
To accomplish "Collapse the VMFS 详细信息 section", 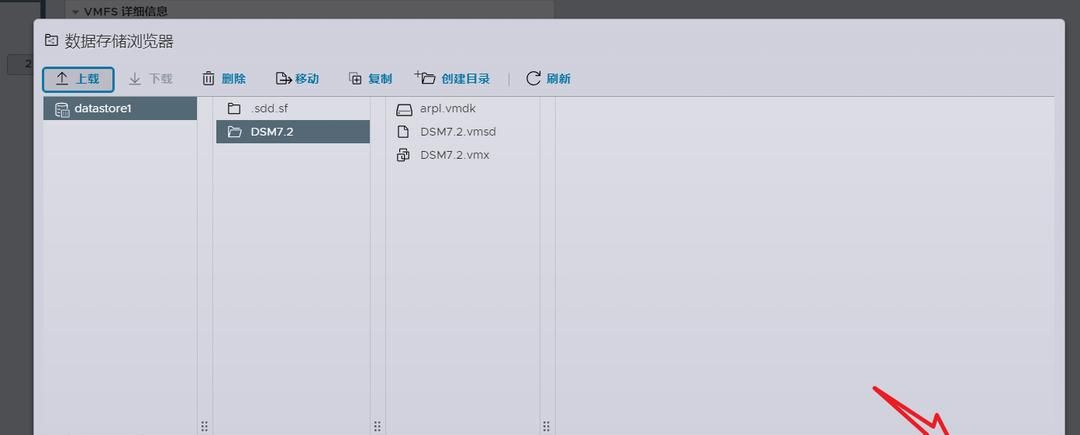I will pos(75,11).
